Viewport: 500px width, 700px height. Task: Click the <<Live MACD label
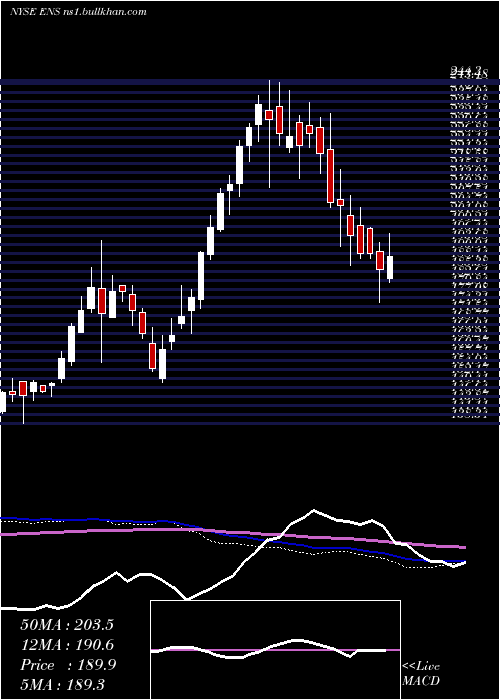pos(421,674)
